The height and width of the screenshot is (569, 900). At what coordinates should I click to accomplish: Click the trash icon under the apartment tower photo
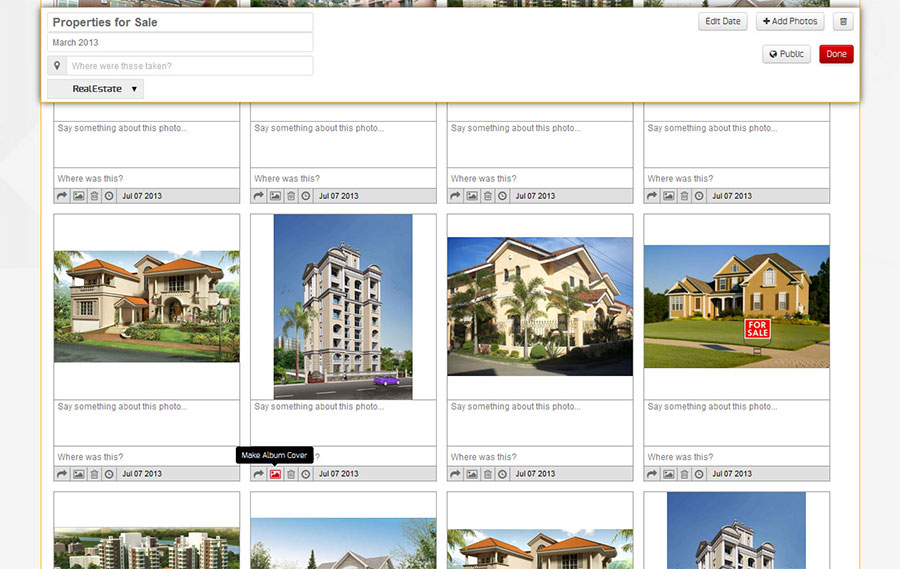pos(292,474)
